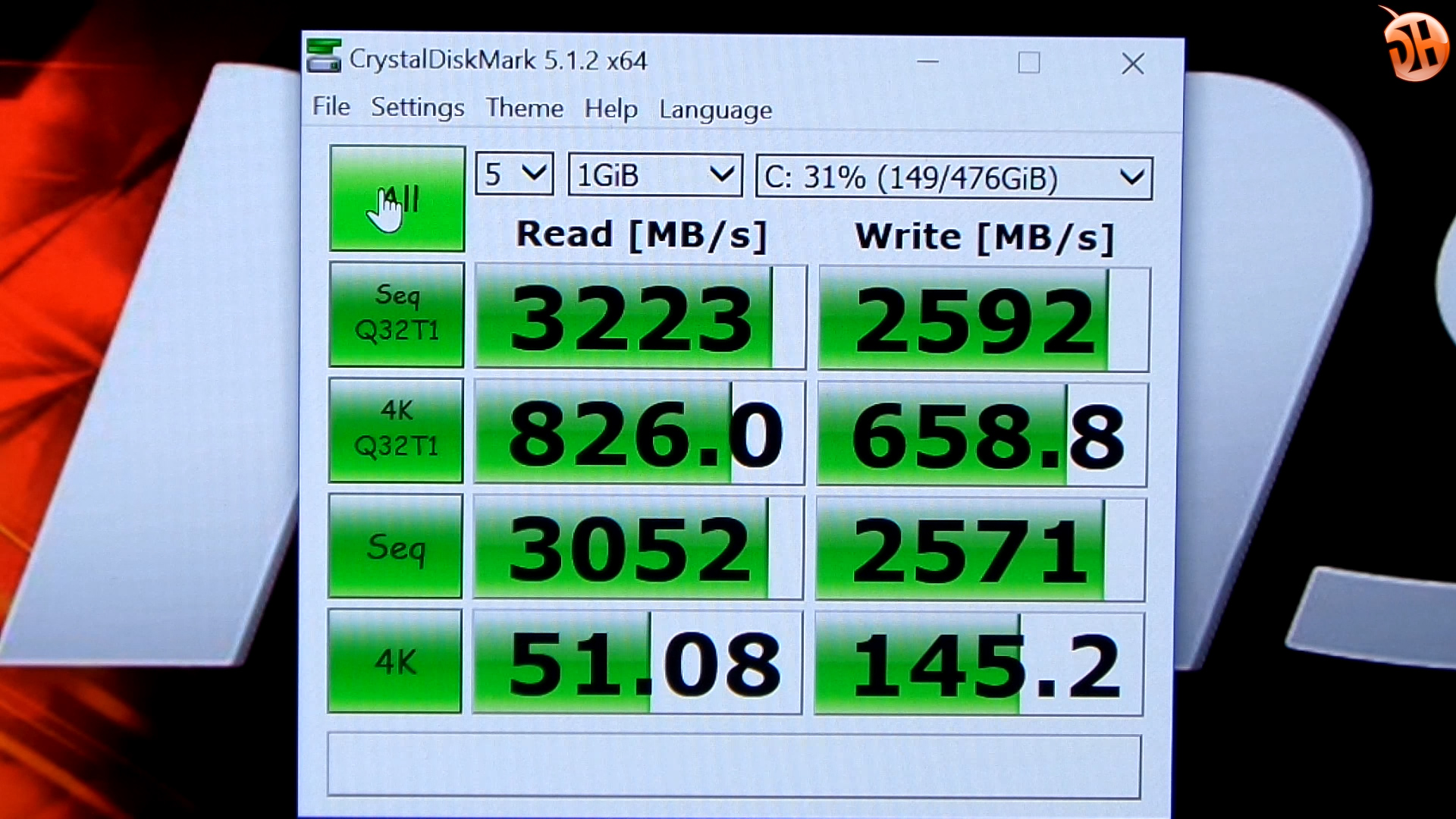Click the 4K read result 51.08
This screenshot has height=819, width=1456.
[637, 663]
